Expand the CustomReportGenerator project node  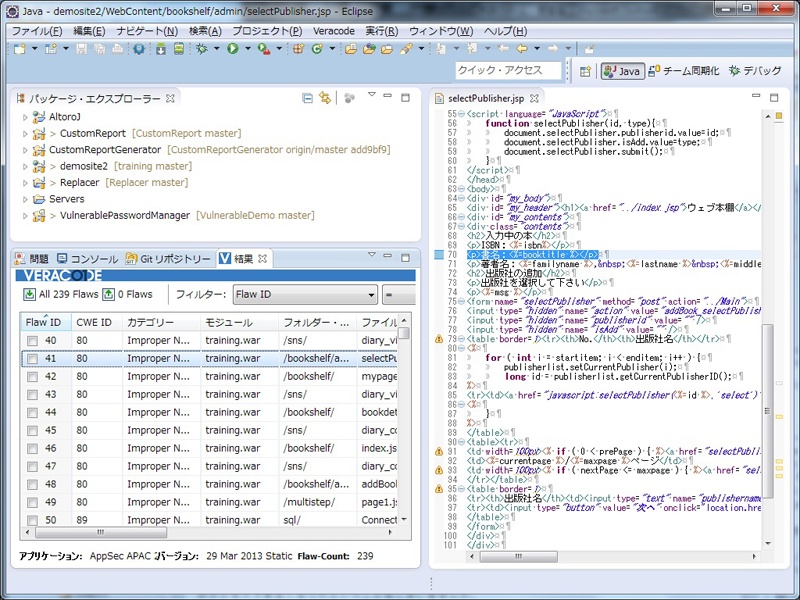25,150
